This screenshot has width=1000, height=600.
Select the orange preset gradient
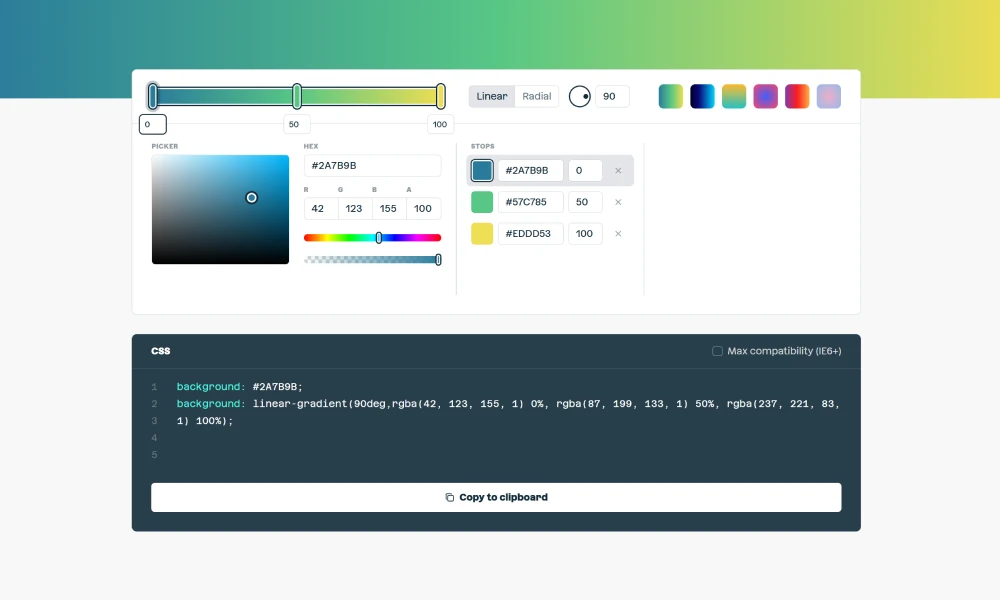point(734,96)
